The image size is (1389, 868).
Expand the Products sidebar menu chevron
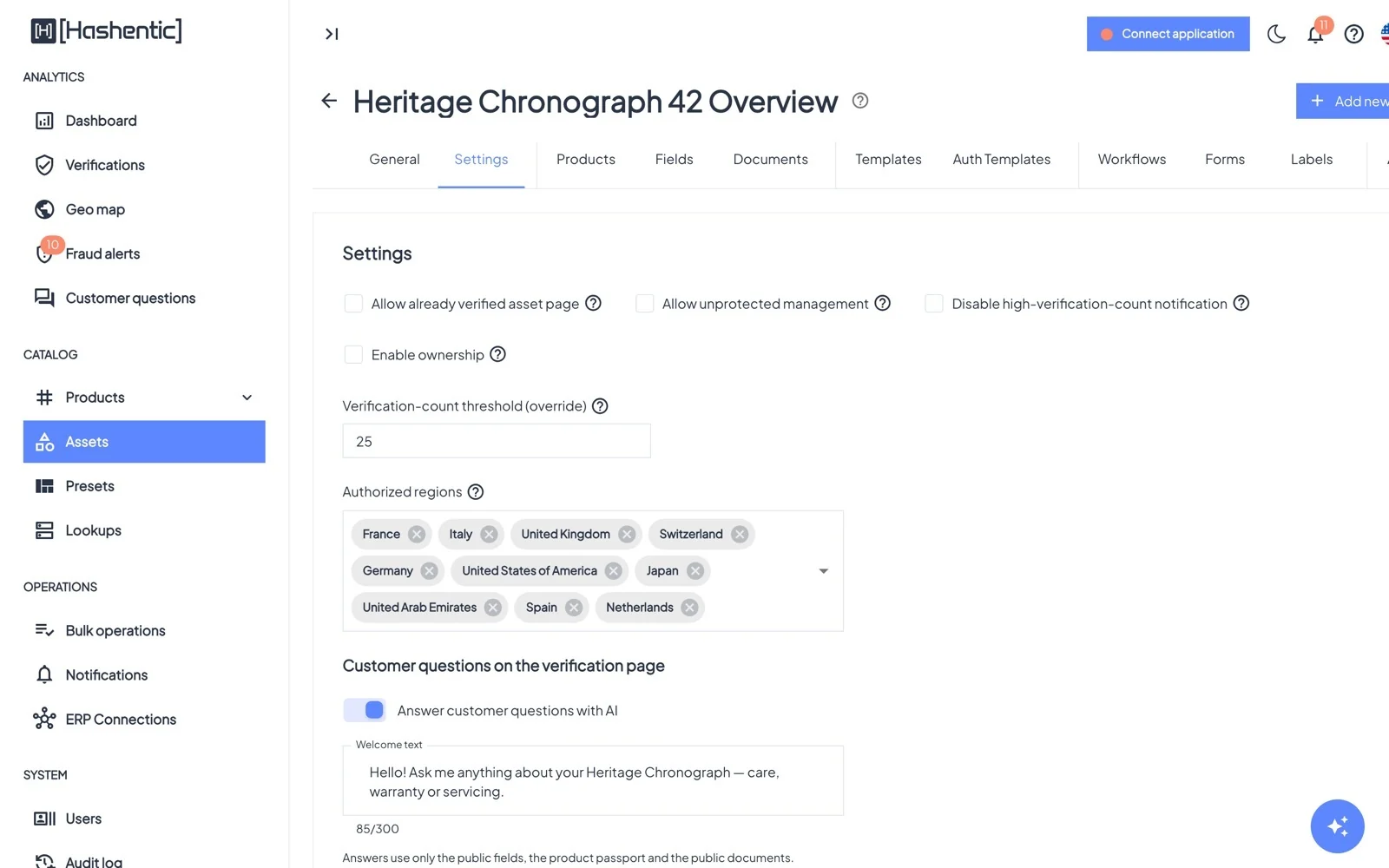click(x=247, y=398)
